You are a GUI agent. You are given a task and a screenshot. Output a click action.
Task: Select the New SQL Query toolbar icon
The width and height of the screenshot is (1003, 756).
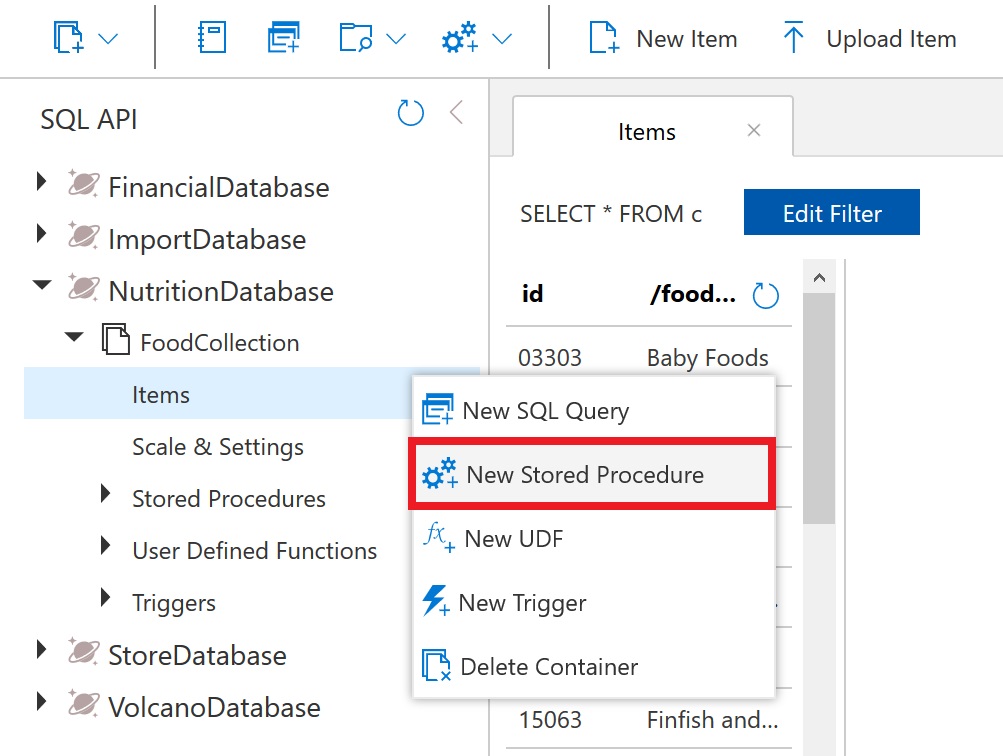coord(283,37)
